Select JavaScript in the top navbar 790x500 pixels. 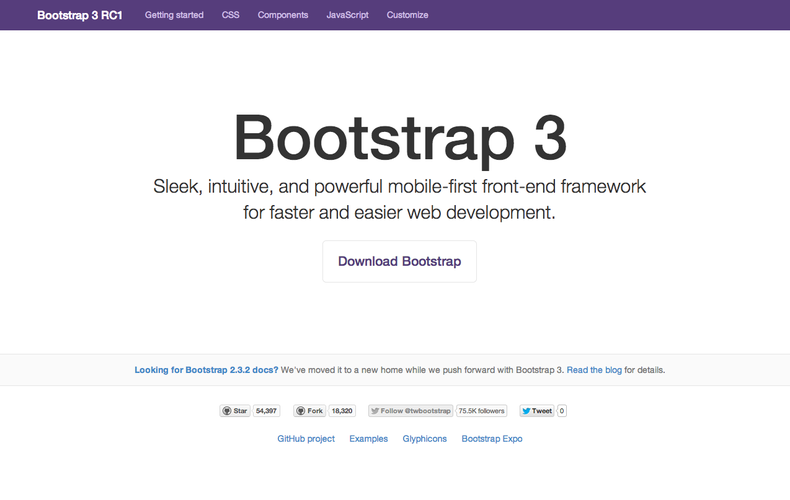(x=347, y=15)
